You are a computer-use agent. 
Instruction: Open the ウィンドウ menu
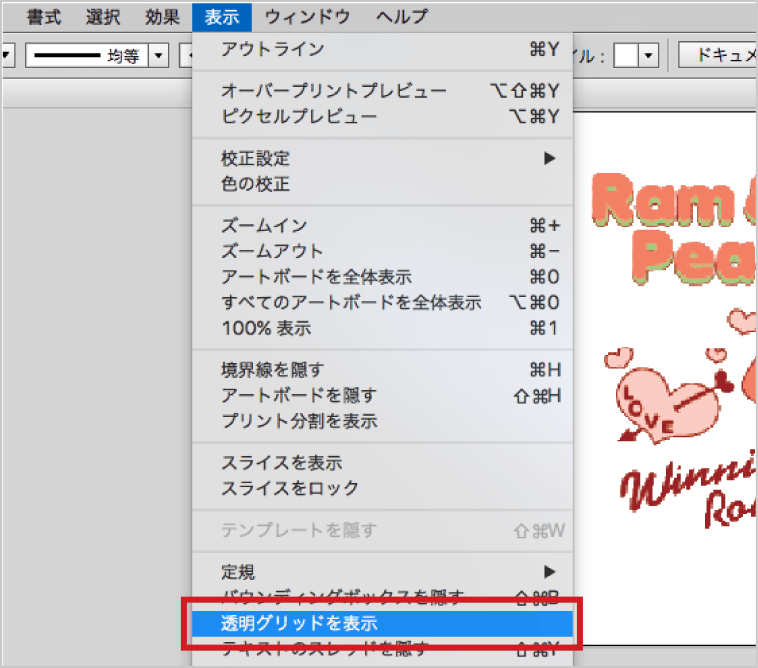[x=308, y=16]
